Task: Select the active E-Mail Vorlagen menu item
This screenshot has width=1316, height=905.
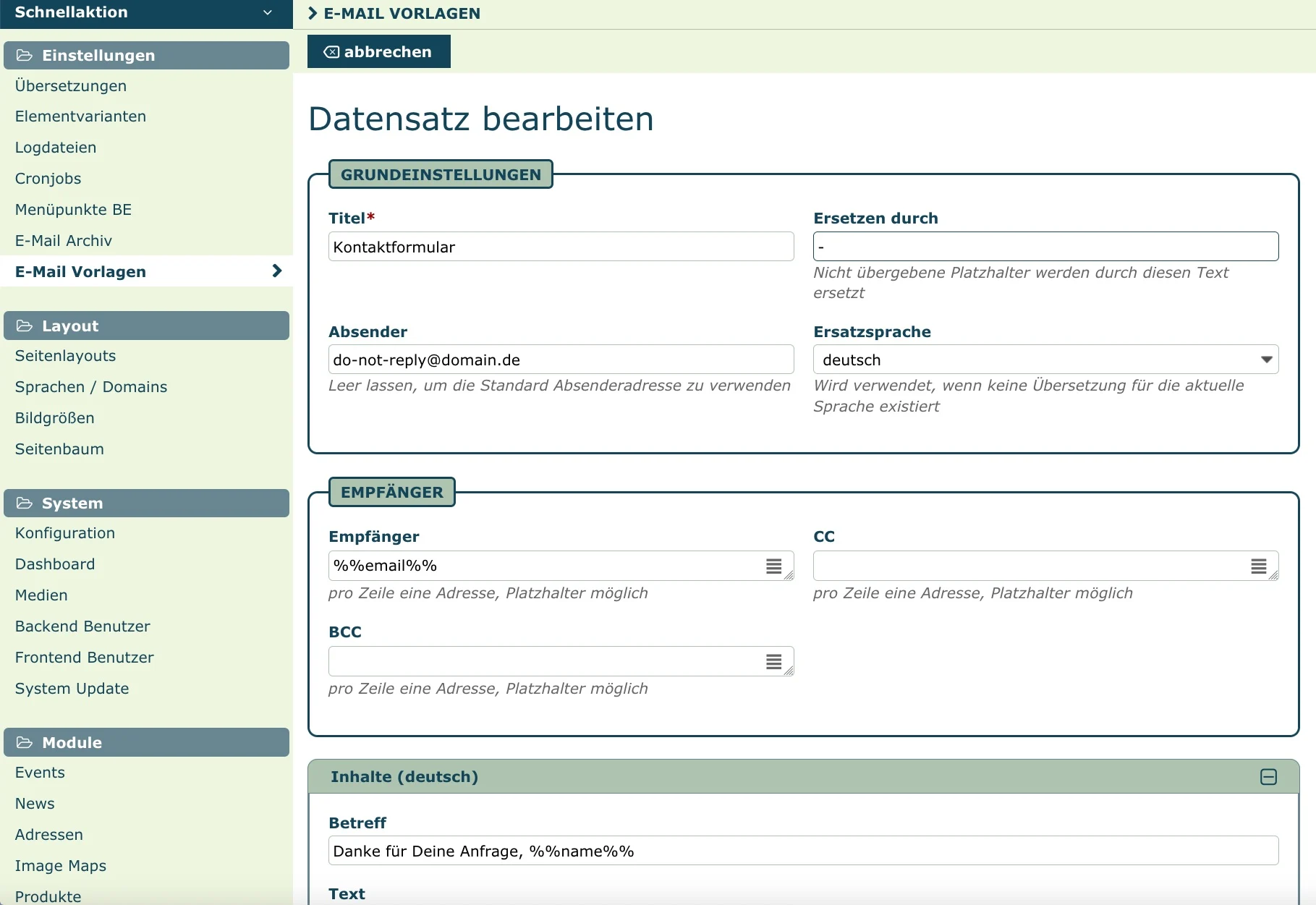Action: tap(81, 272)
